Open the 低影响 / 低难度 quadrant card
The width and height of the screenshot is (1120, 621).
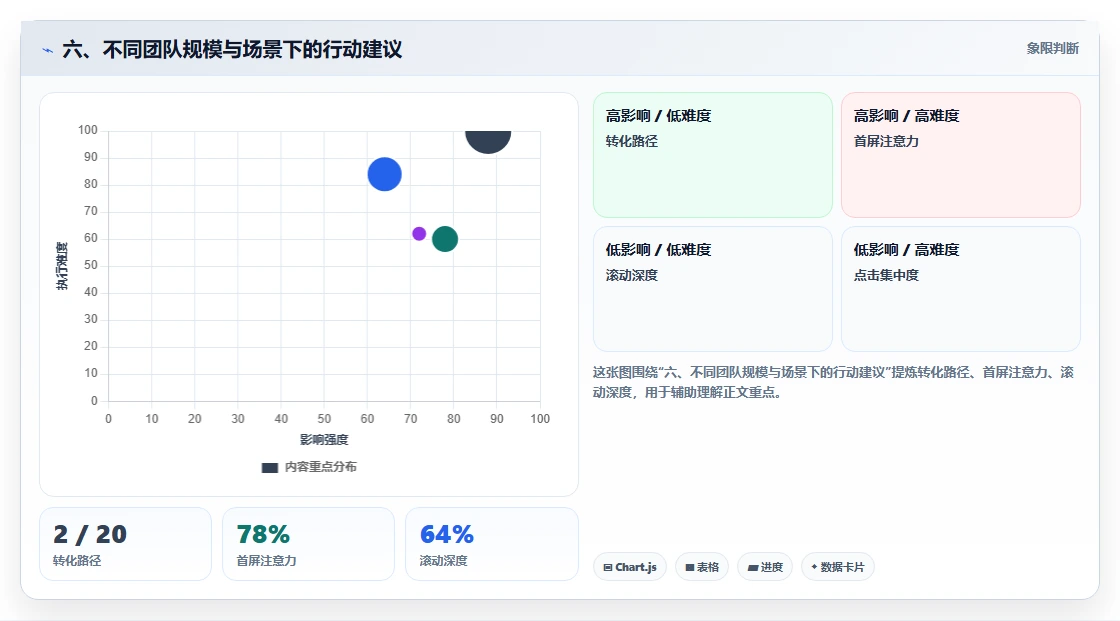(712, 289)
